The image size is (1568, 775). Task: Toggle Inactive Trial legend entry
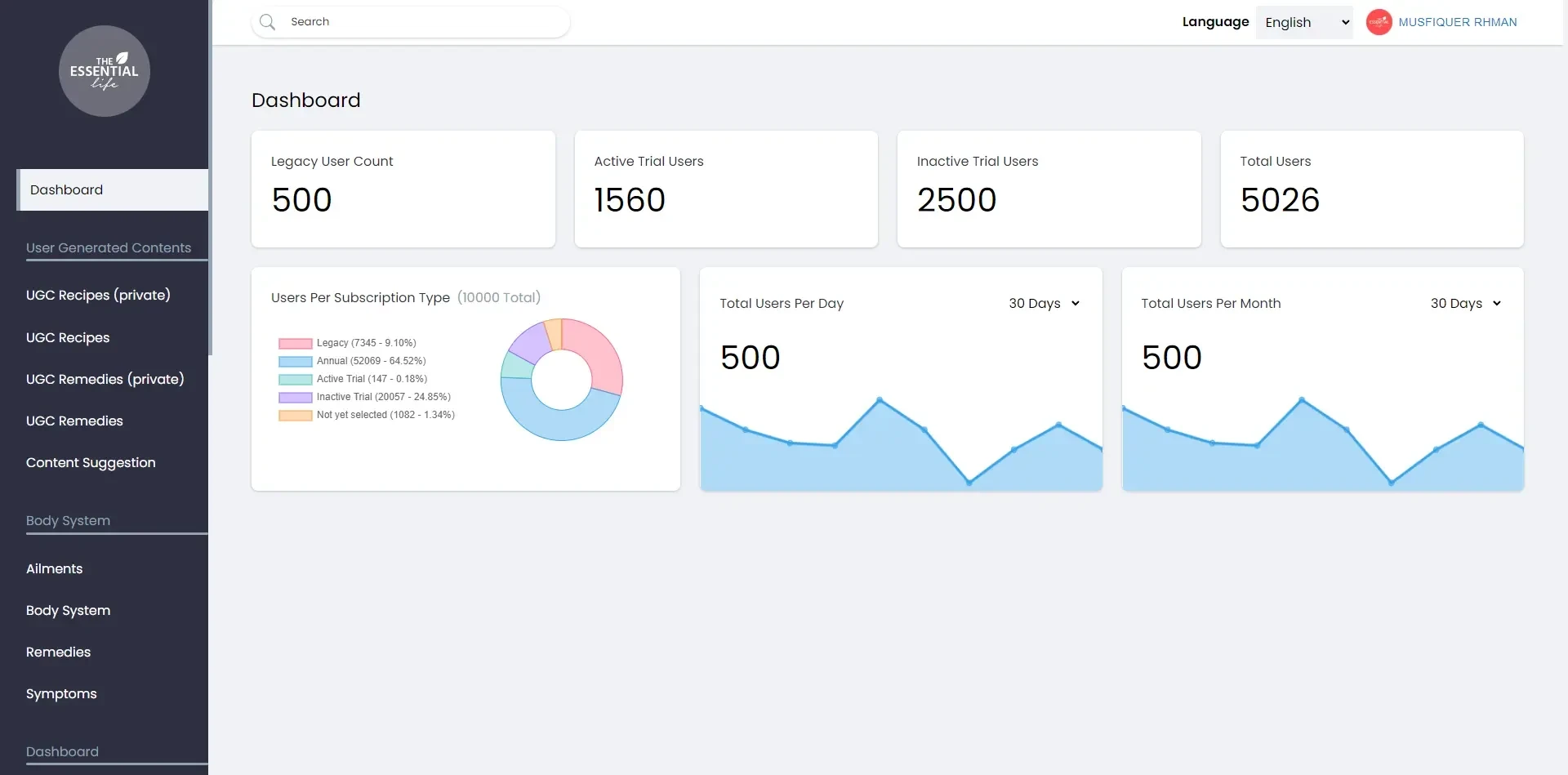coord(383,397)
